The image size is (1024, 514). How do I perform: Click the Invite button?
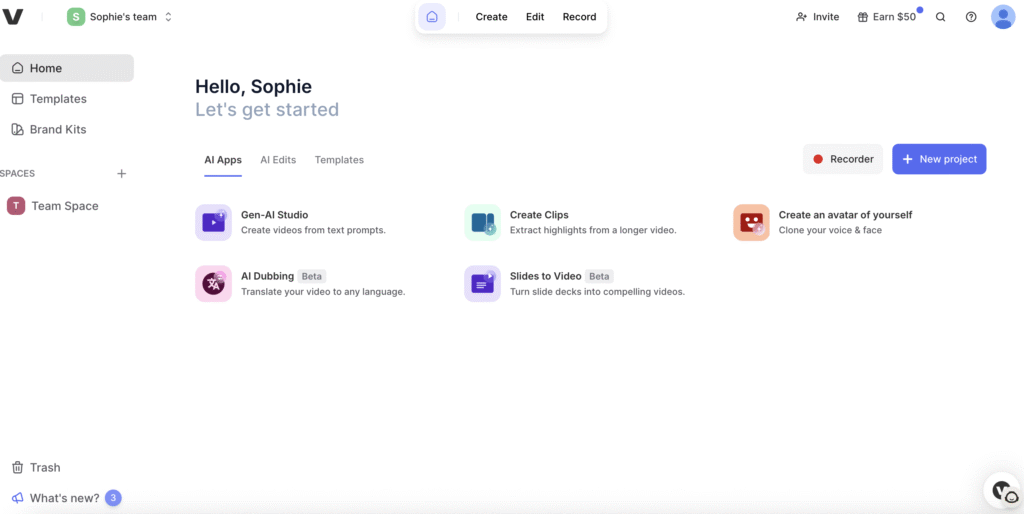[x=817, y=17]
